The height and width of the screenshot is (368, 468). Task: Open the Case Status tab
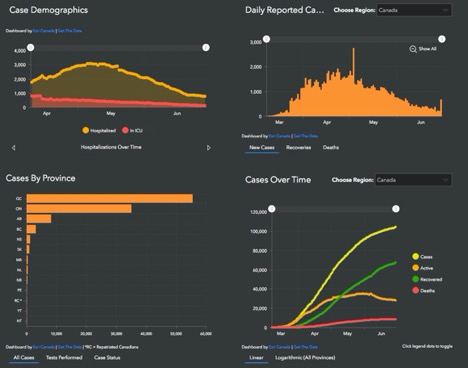(107, 358)
